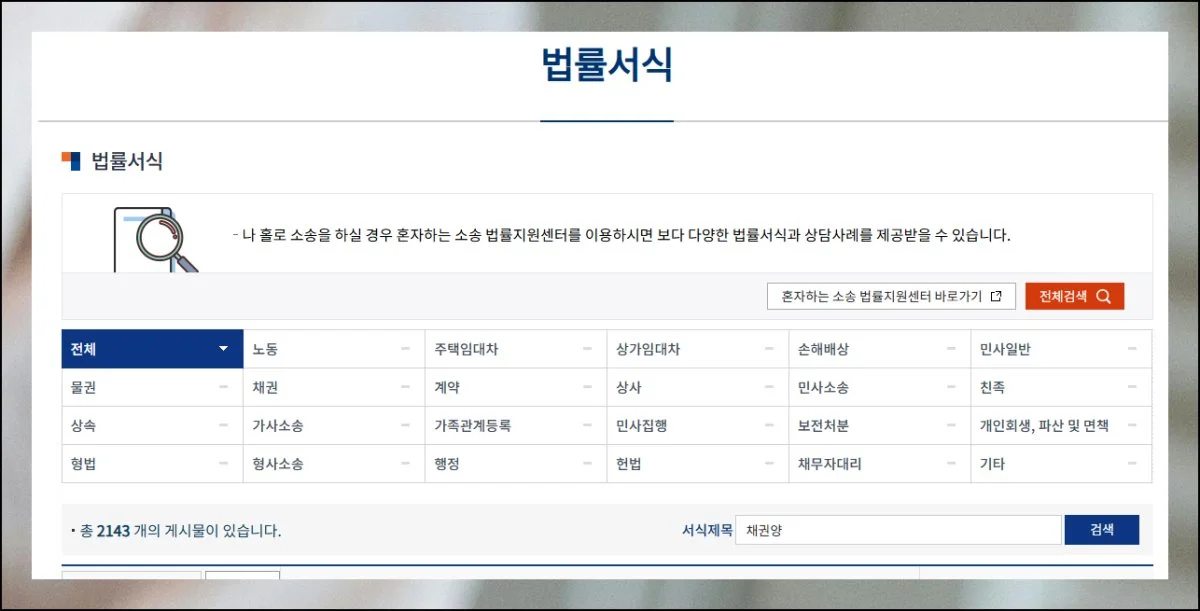This screenshot has width=1200, height=611.
Task: Open 혼자하는 소송 법률지원센터 바로가기 link
Action: coord(891,297)
